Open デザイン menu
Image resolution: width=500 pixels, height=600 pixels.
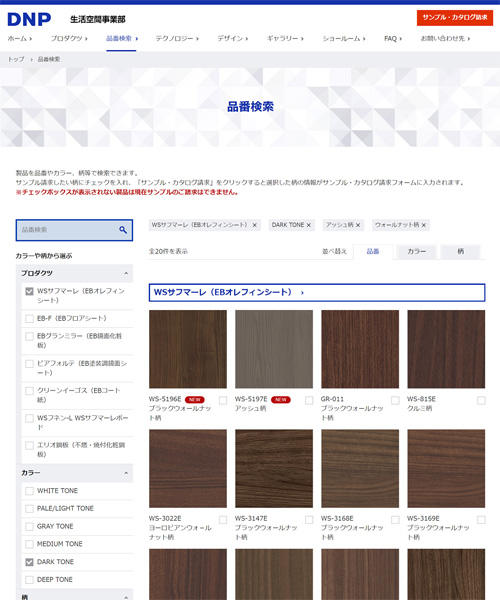click(233, 38)
